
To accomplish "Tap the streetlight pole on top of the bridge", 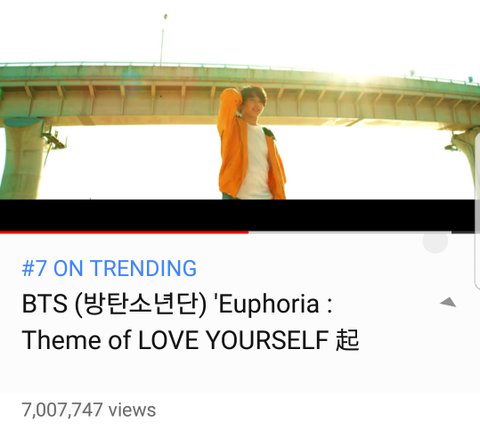I will pos(163,40).
